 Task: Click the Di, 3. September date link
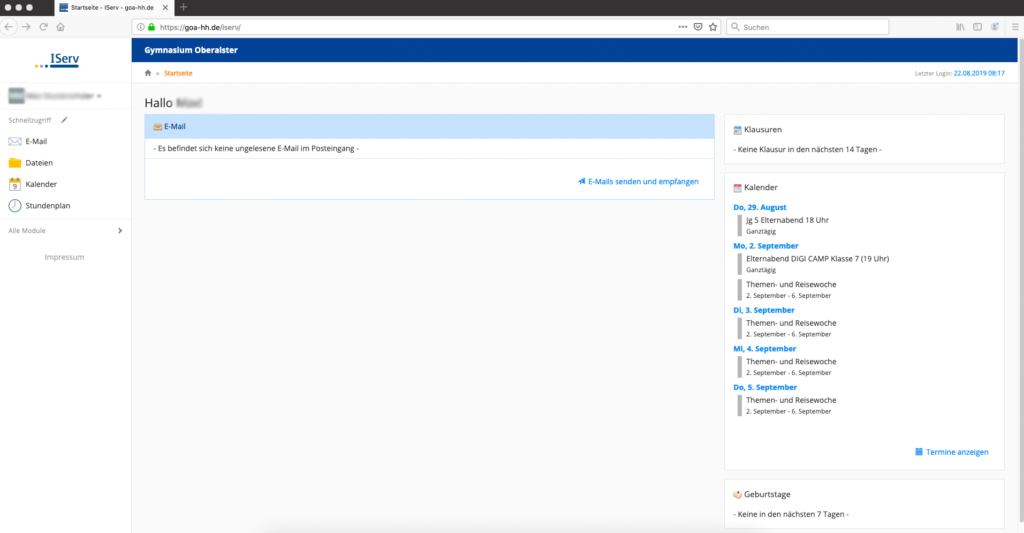(763, 310)
